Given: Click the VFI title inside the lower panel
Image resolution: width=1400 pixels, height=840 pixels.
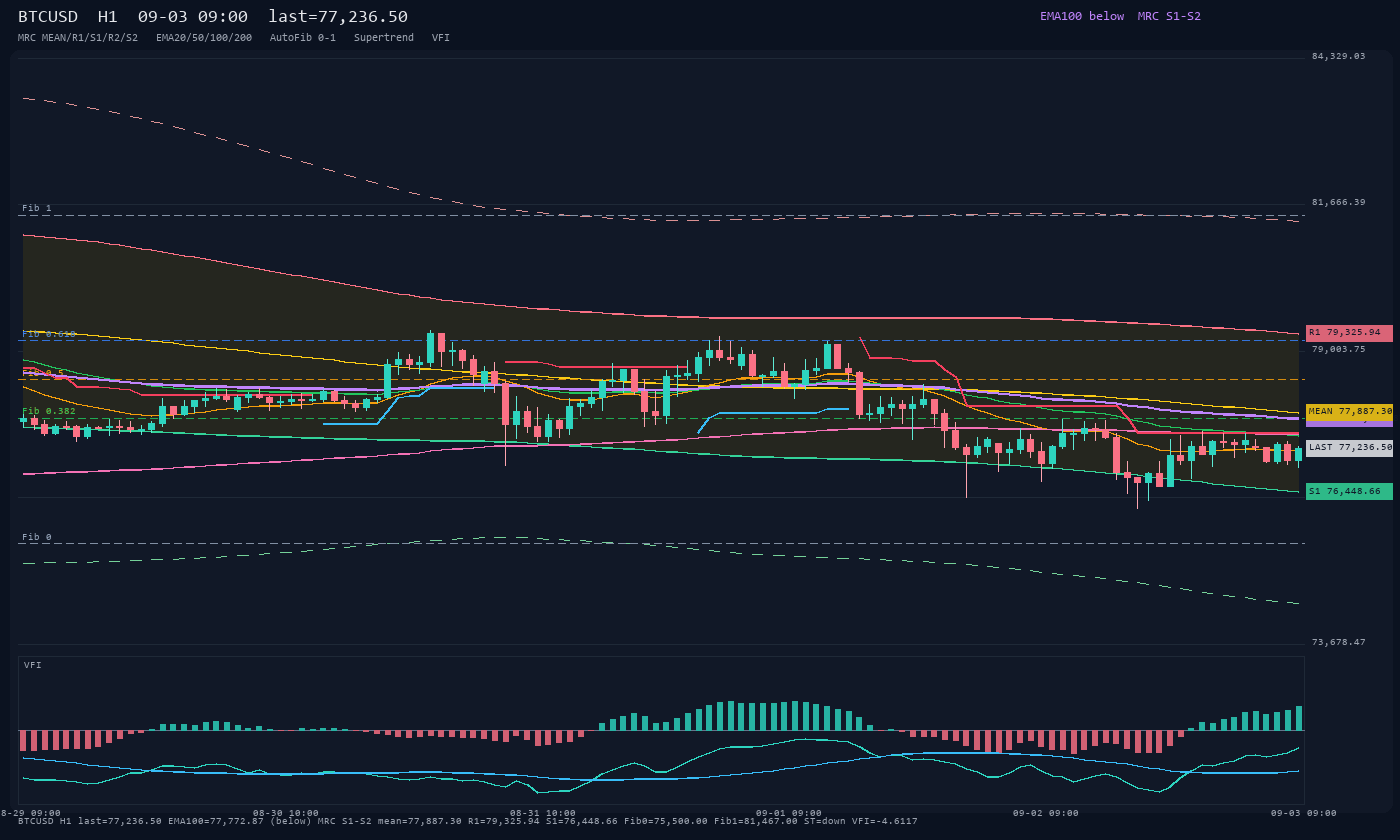Looking at the screenshot, I should coord(33,665).
